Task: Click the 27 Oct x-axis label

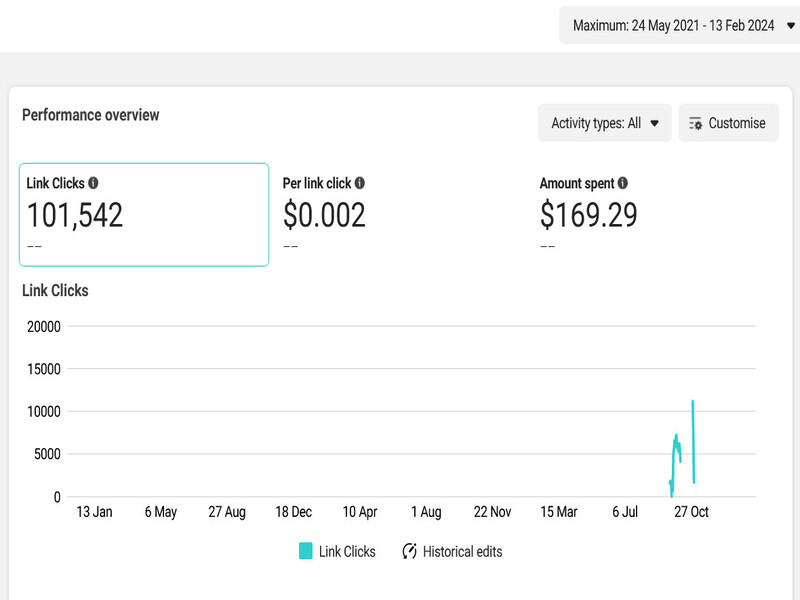Action: click(x=691, y=512)
